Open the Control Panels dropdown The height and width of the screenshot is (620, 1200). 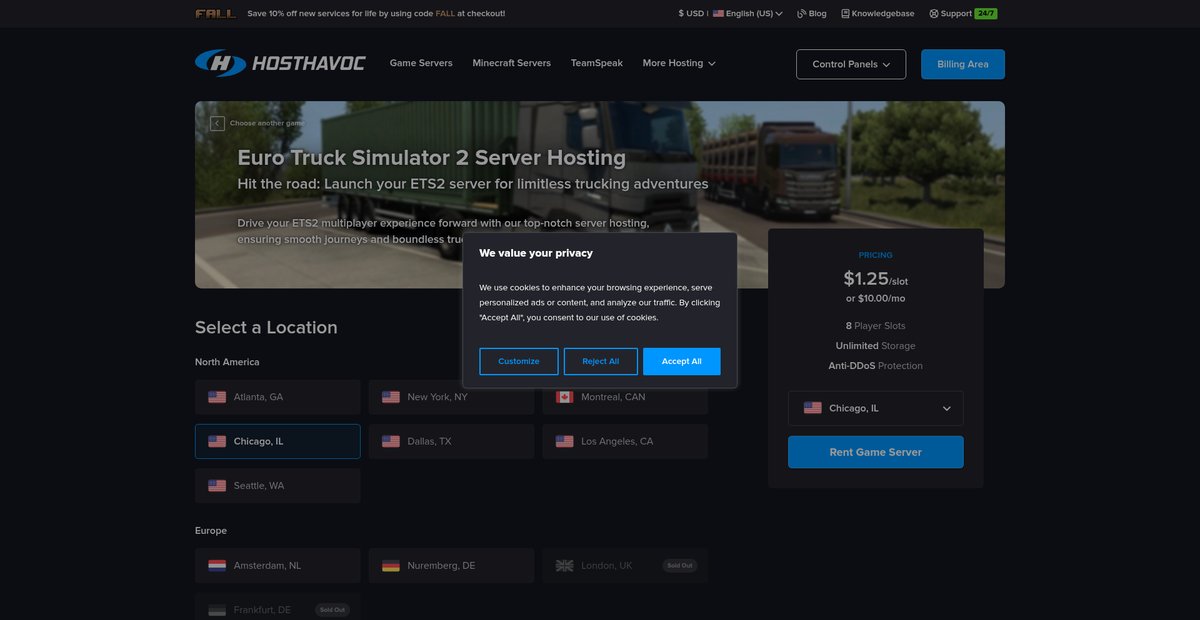coord(851,64)
